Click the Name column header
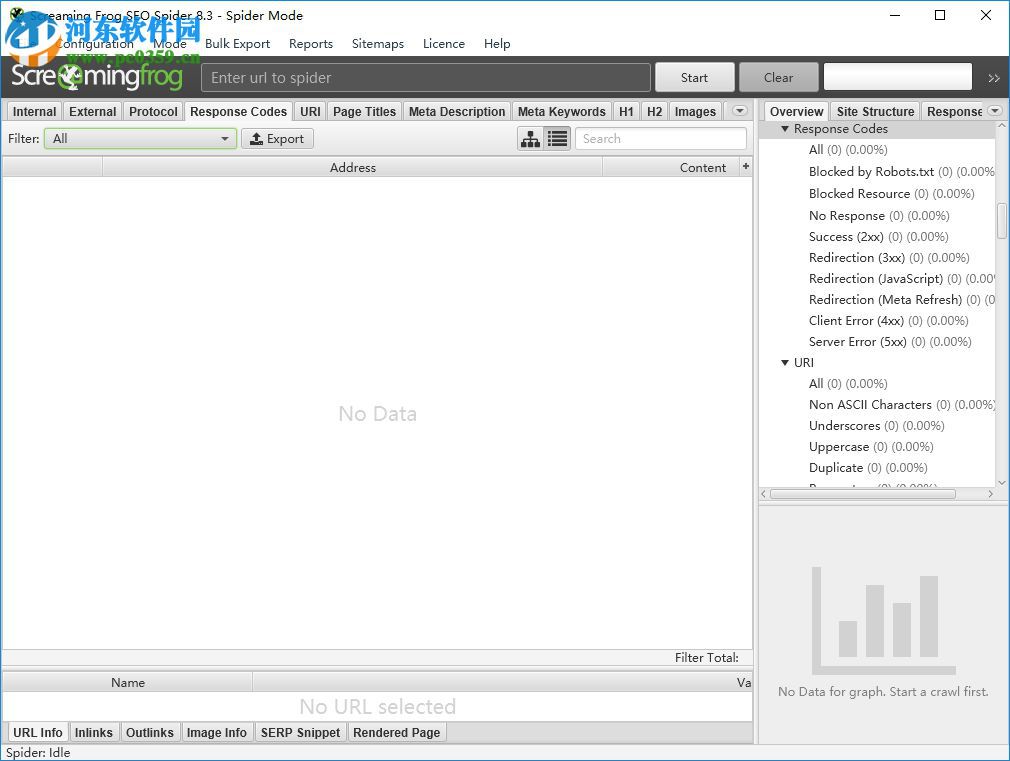This screenshot has height=761, width=1010. [x=128, y=682]
